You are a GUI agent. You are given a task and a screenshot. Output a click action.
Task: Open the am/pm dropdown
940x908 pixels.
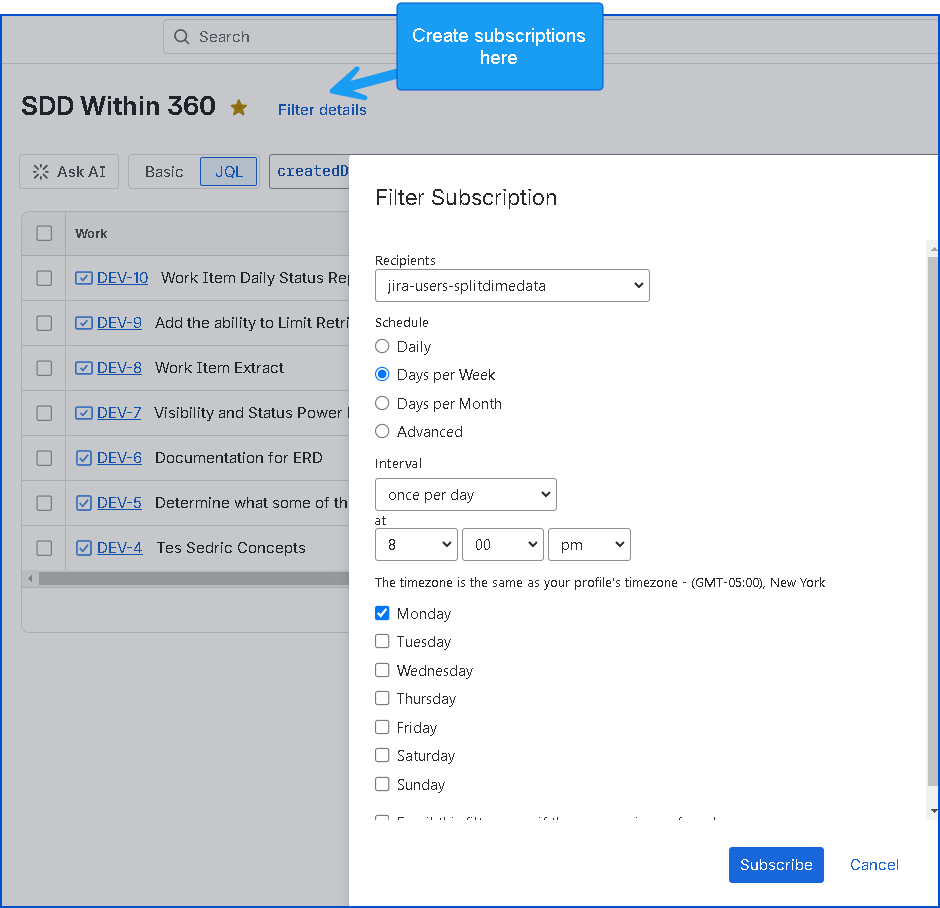(x=589, y=544)
